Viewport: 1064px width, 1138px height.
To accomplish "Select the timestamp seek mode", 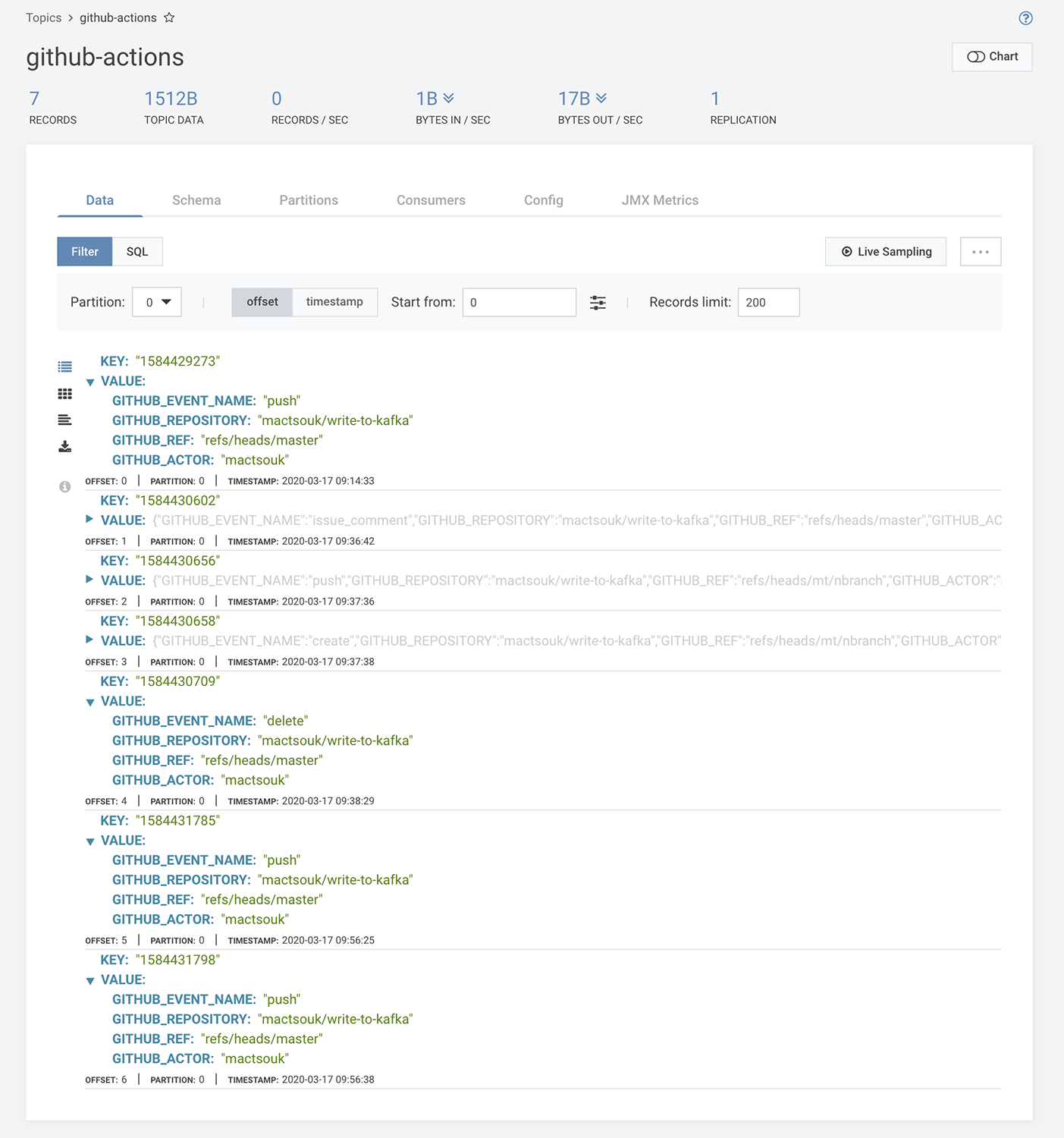I will [334, 302].
